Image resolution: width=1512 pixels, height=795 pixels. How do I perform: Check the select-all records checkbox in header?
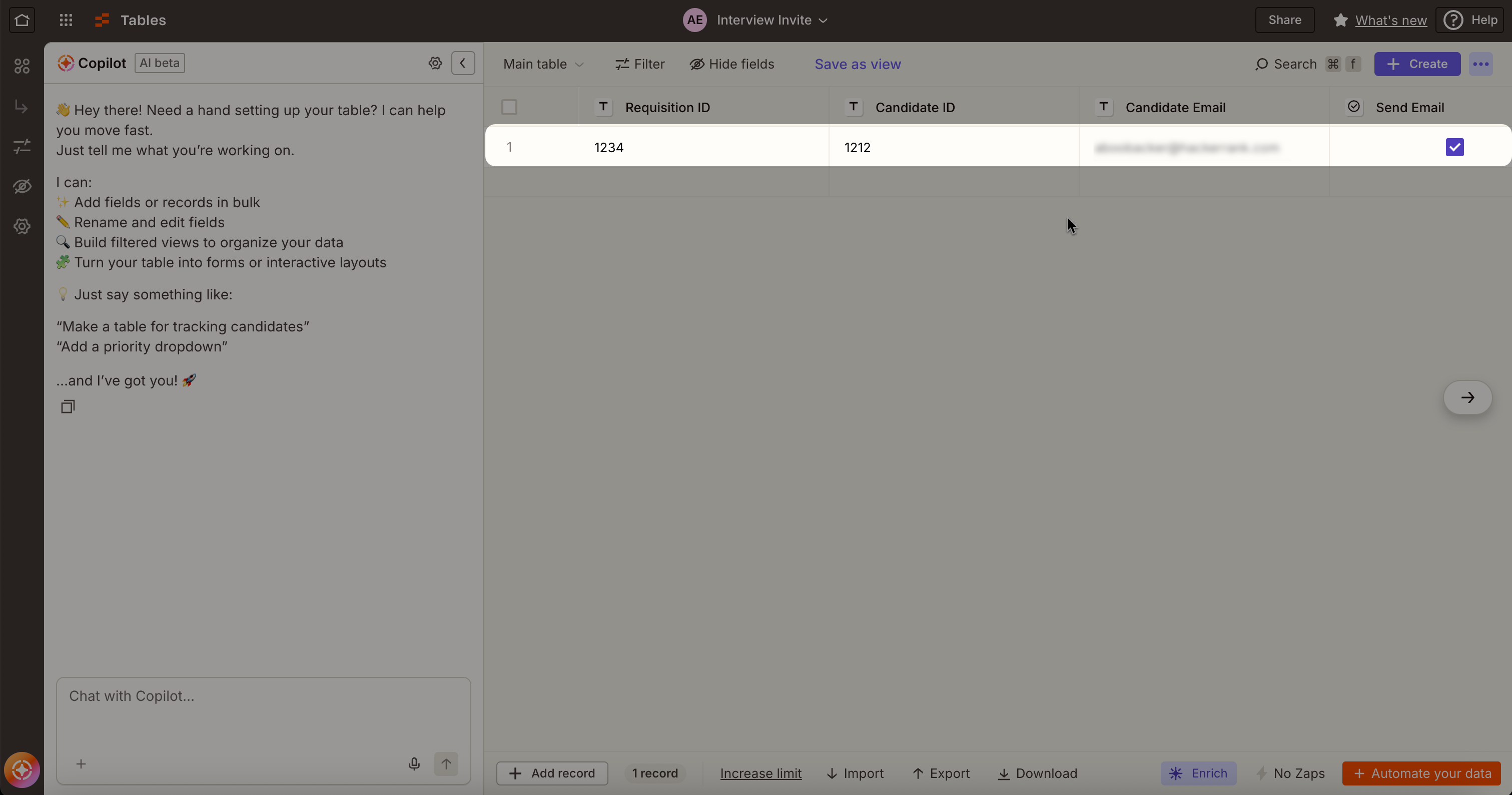[x=509, y=108]
